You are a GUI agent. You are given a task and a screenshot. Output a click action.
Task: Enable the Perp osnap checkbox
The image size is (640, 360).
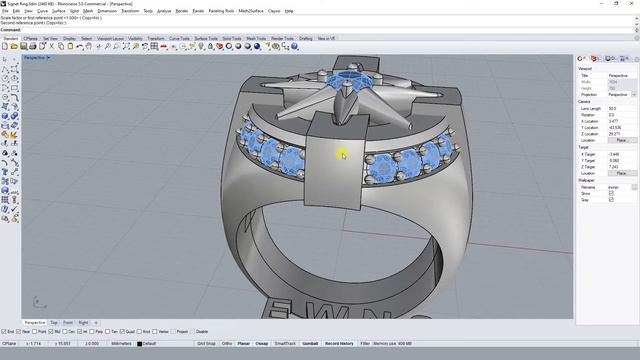coord(92,332)
